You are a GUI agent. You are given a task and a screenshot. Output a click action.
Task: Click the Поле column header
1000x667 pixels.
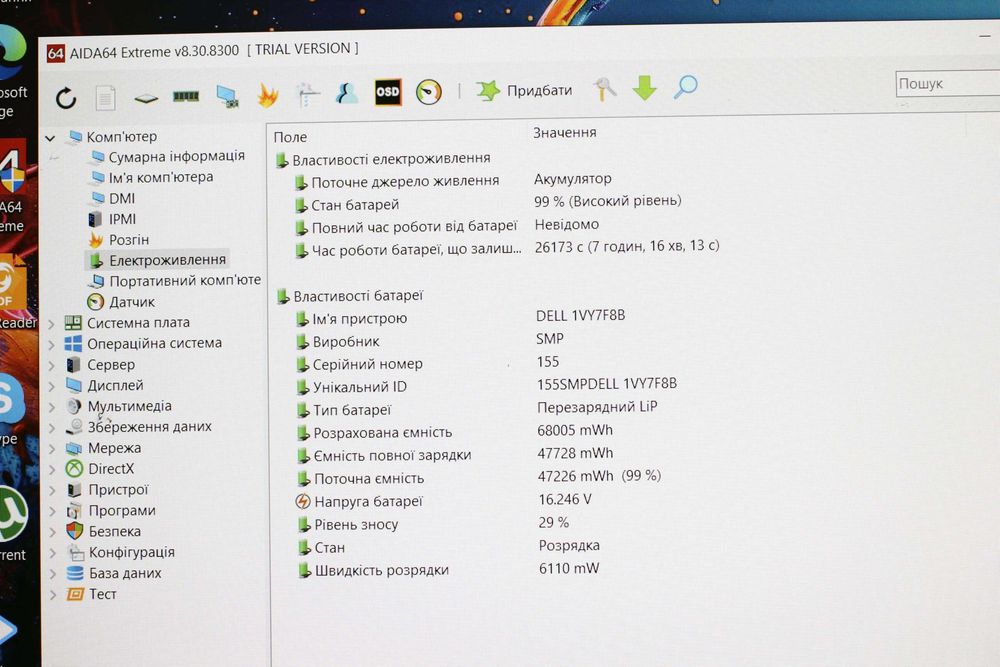pos(290,137)
